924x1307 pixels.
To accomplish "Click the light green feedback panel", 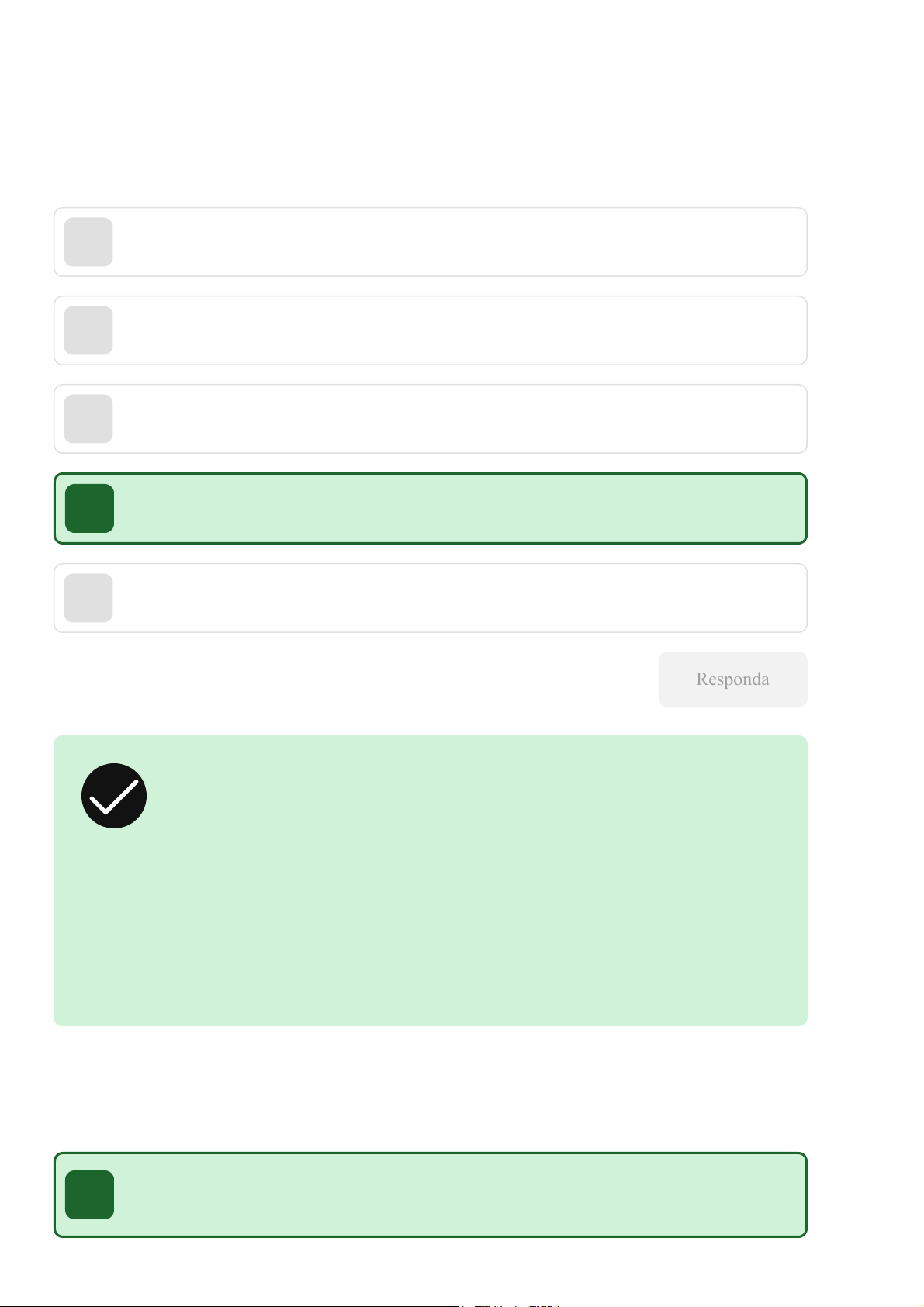I will click(465, 915).
